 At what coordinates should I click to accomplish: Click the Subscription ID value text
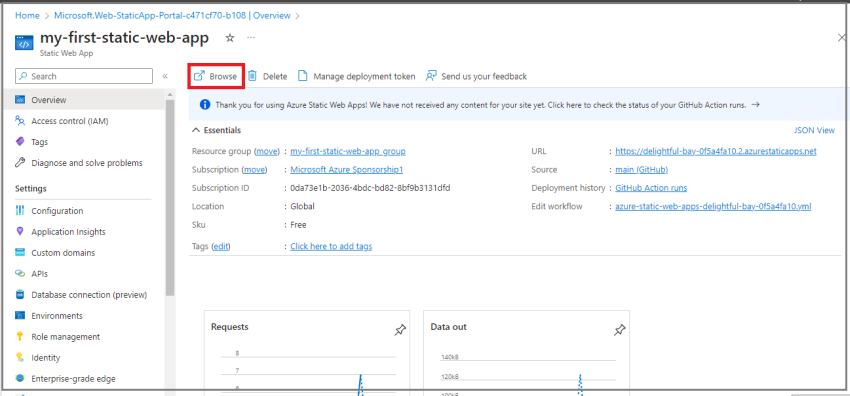(370, 188)
